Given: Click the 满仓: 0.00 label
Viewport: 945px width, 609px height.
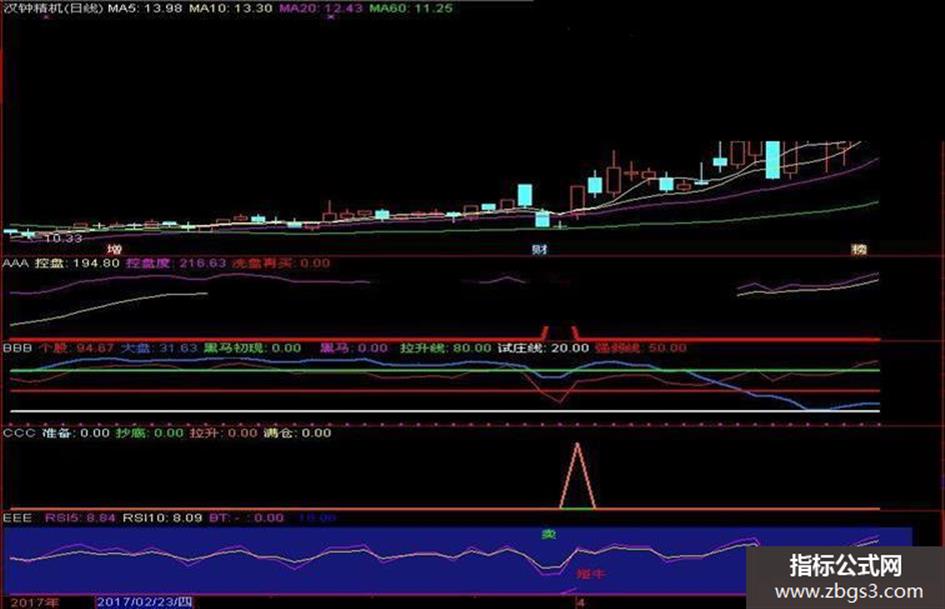Looking at the screenshot, I should pyautogui.click(x=297, y=433).
